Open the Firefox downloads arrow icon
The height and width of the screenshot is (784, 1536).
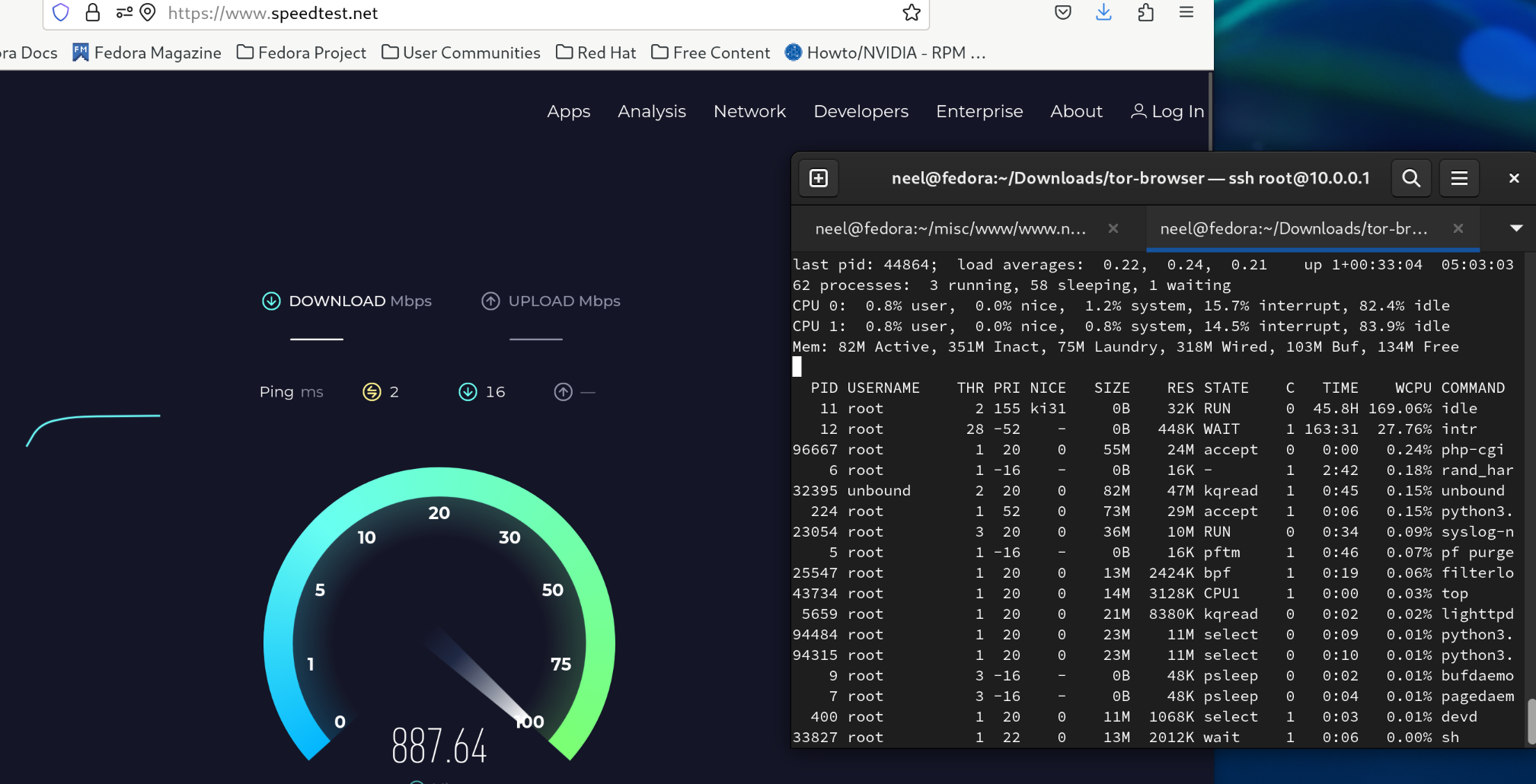pyautogui.click(x=1103, y=12)
